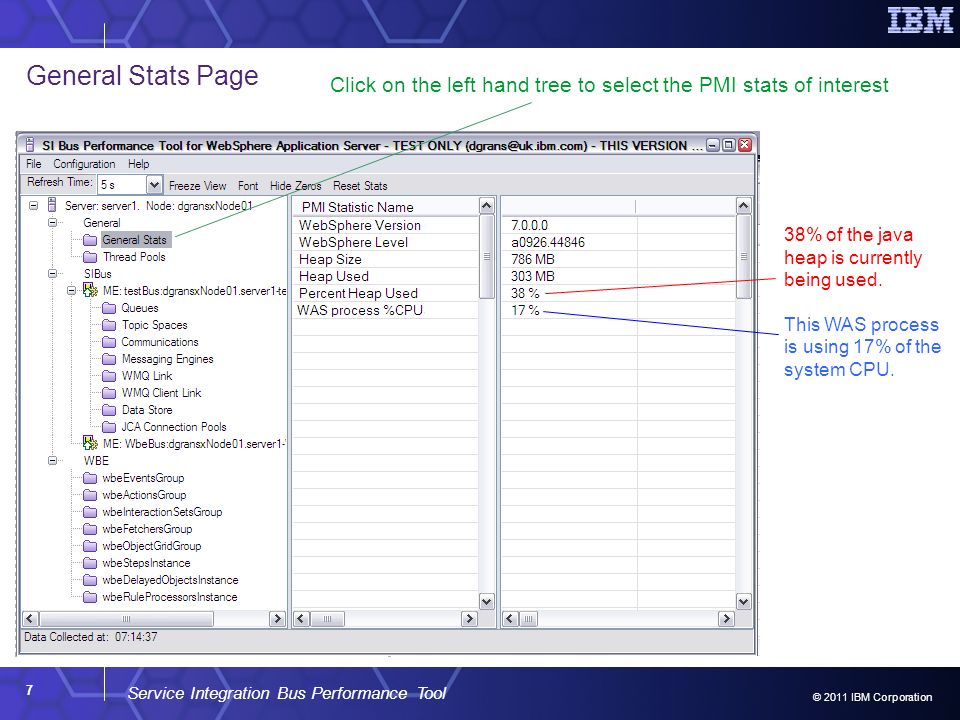Click scroll up arrow in statistic name pane

(x=487, y=206)
